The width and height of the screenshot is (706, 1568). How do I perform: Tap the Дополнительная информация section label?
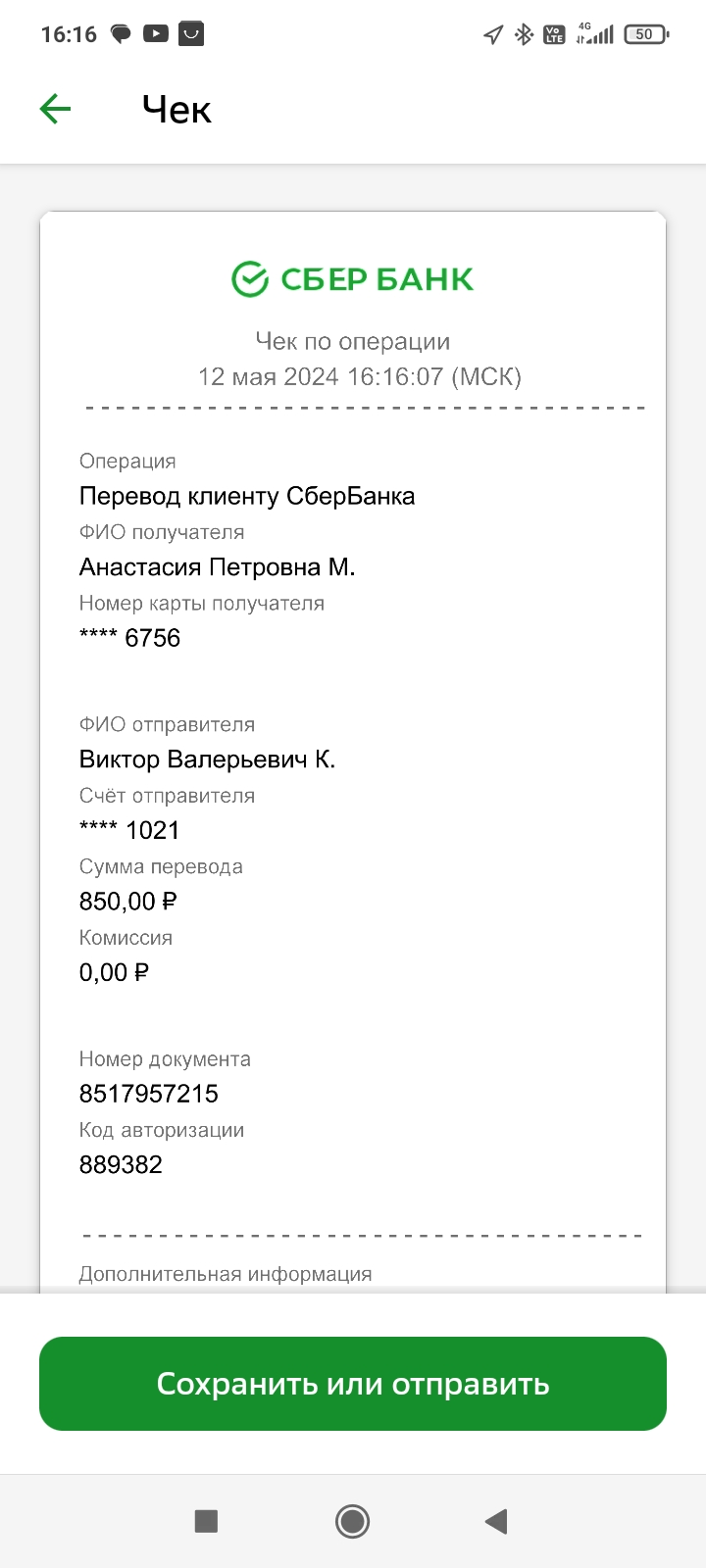[226, 1274]
